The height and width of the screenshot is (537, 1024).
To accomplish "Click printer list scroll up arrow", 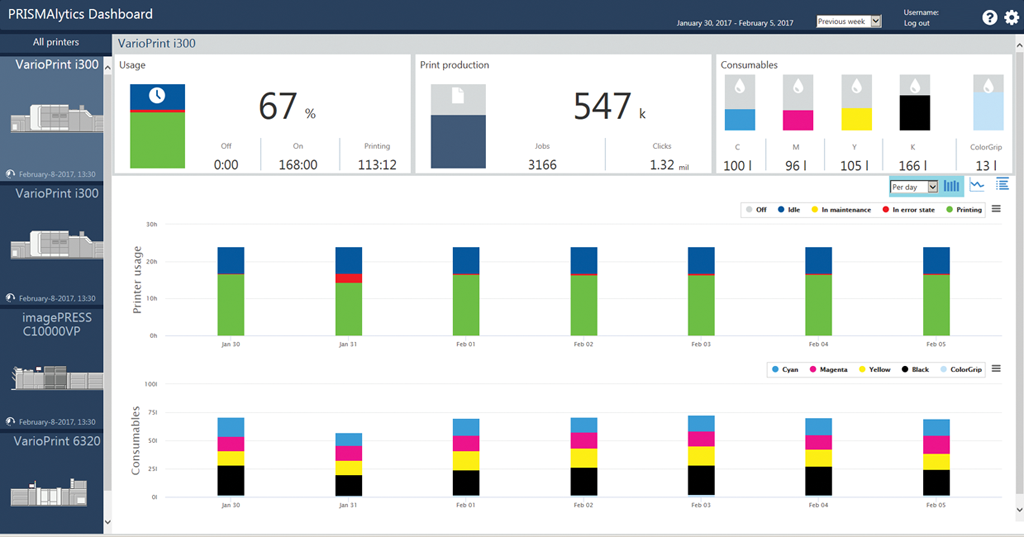I will [108, 67].
